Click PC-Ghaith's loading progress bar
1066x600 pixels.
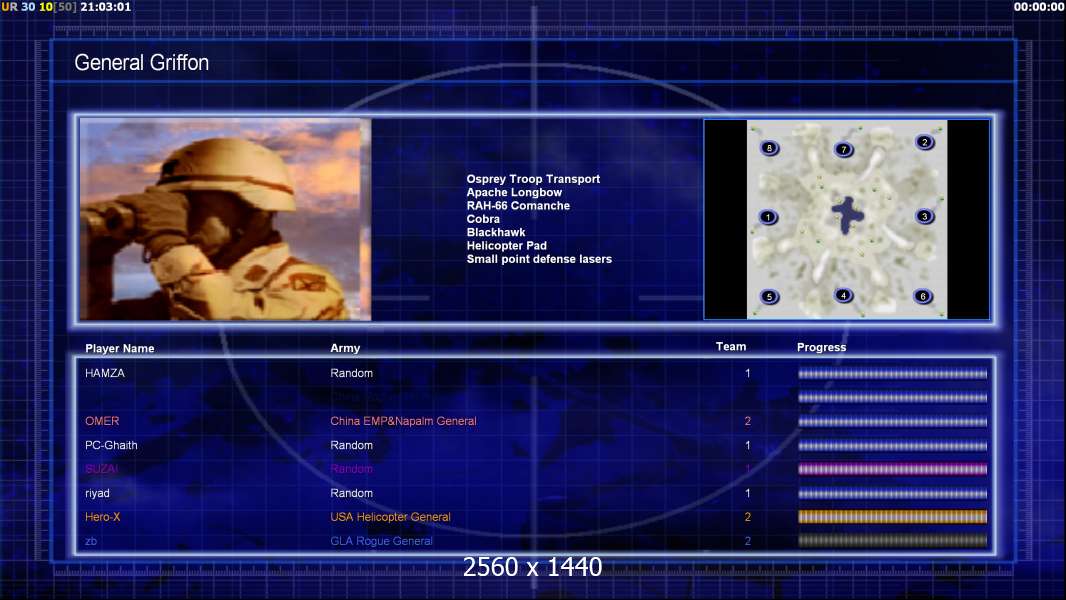tap(893, 446)
